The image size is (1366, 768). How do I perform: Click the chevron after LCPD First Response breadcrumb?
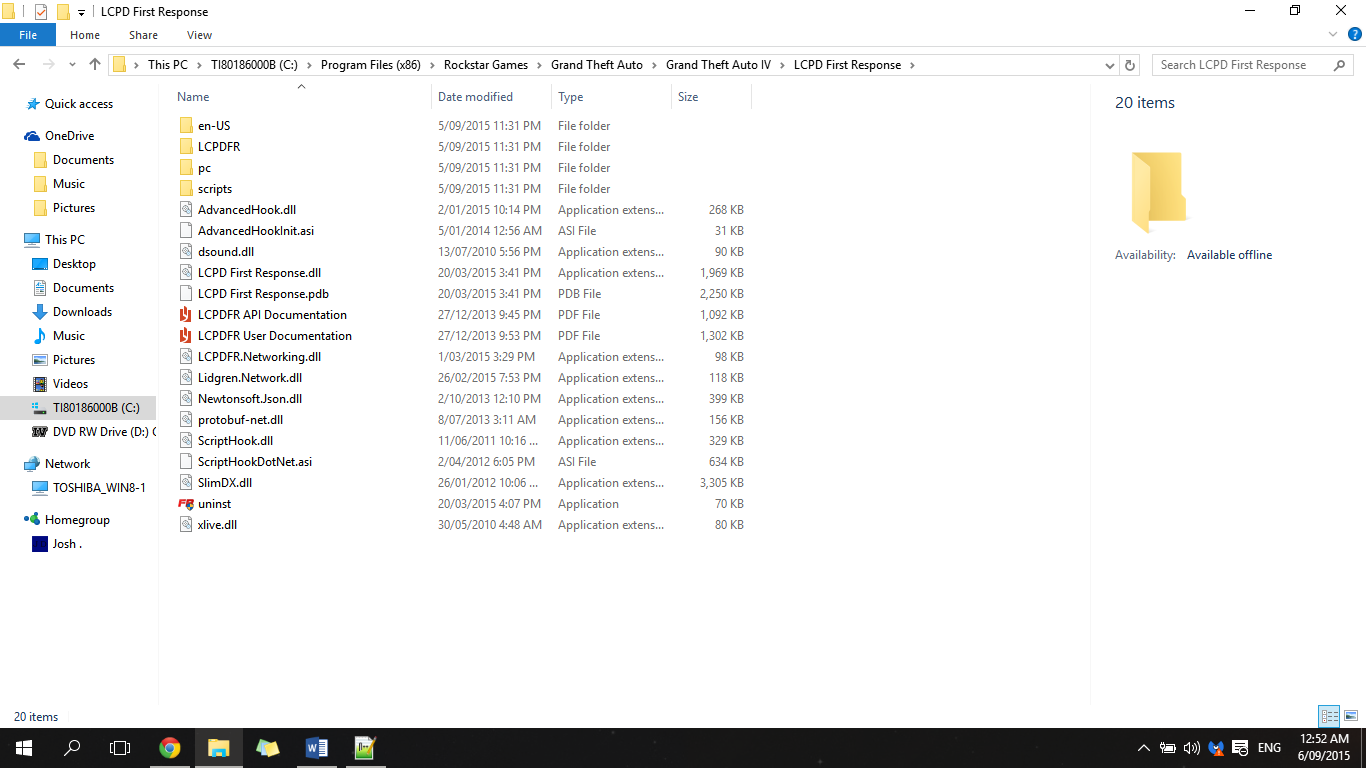coord(912,65)
